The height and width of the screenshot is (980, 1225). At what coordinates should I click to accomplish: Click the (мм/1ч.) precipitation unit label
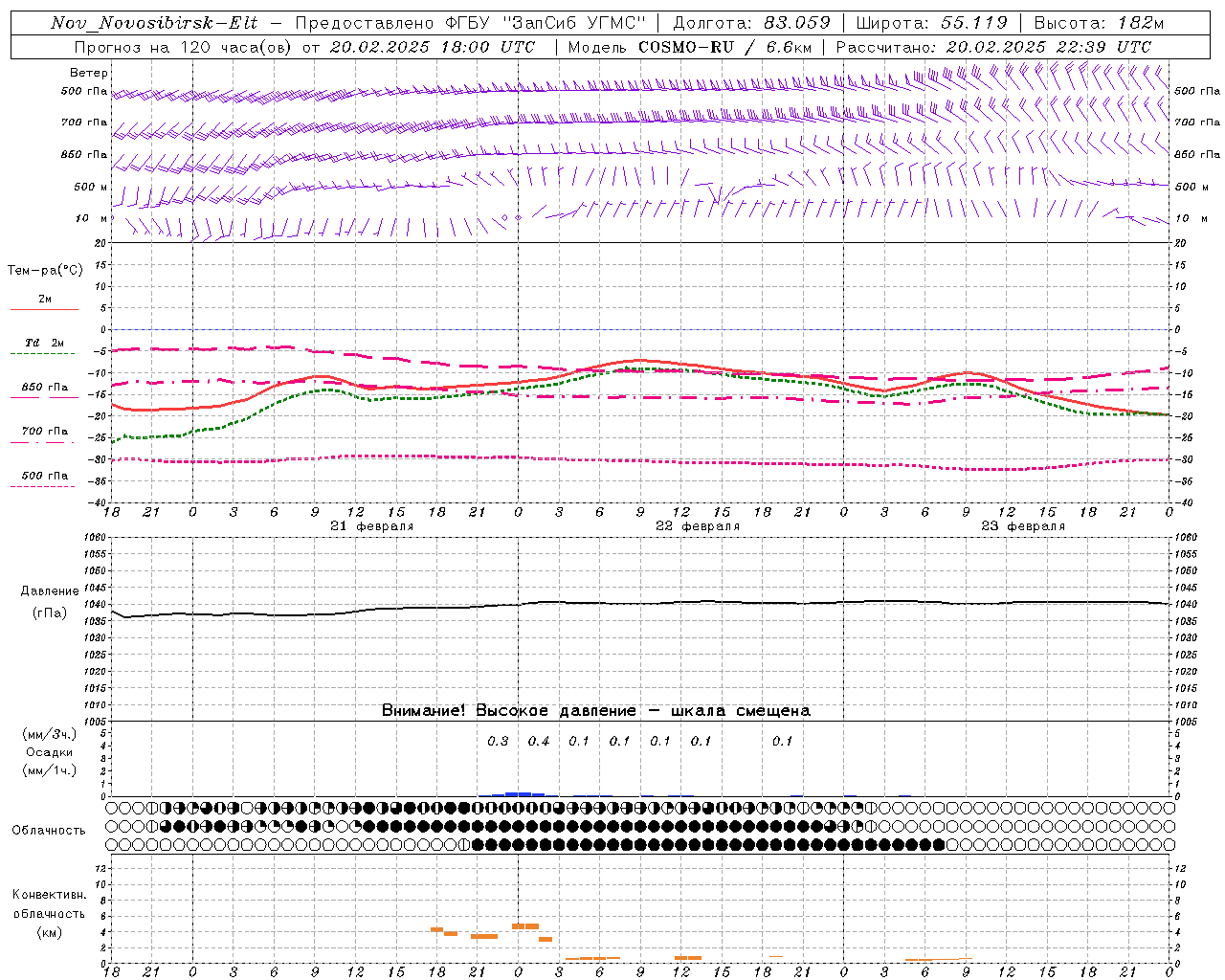pos(50,770)
